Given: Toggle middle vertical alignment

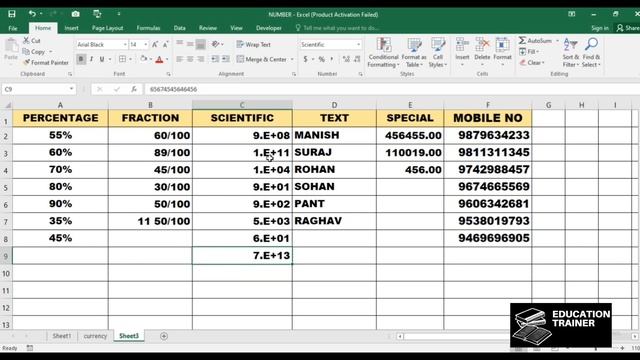Looking at the screenshot, I should pyautogui.click(x=190, y=44).
